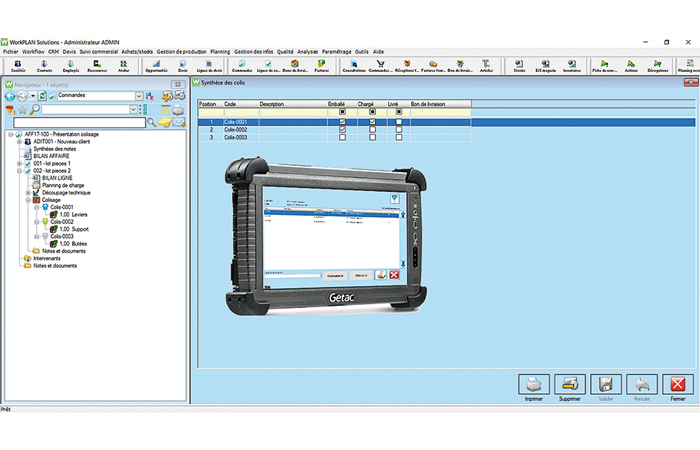700x450 pixels.
Task: Open the Gestion de production menu
Action: point(182,52)
